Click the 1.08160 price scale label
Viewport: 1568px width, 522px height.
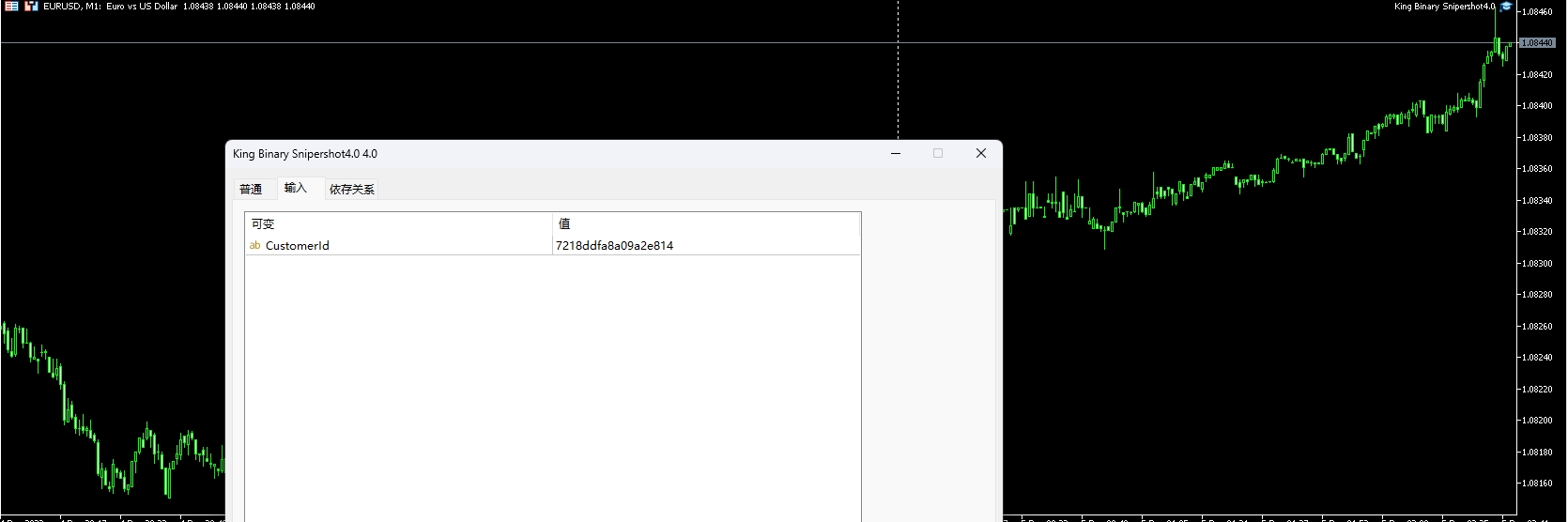pos(1537,484)
